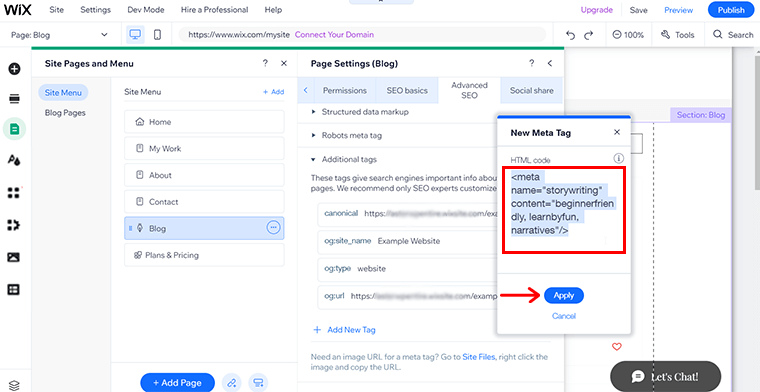
Task: Click the Redo arrow
Action: [588, 35]
